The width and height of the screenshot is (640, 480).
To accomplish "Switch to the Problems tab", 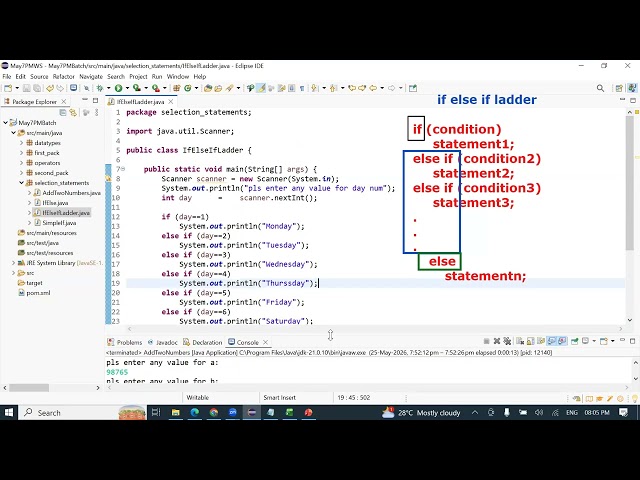I will click(125, 342).
